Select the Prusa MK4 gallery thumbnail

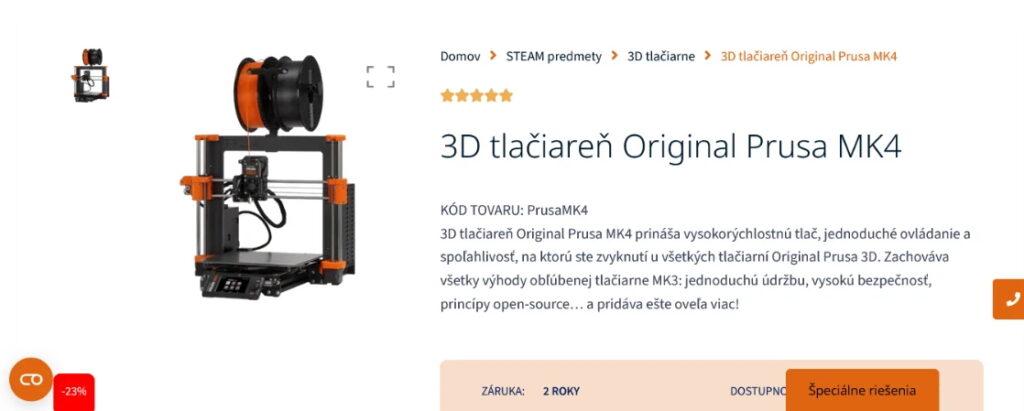pos(91,74)
